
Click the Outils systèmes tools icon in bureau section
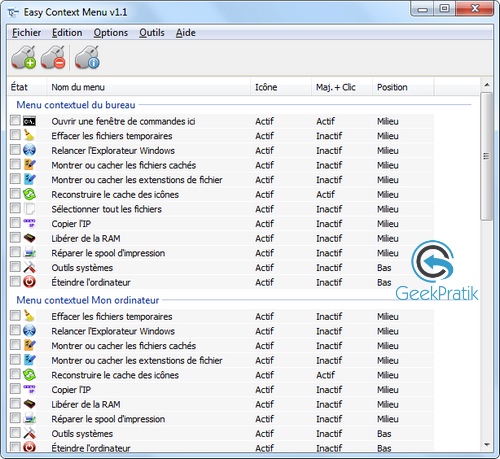(x=29, y=267)
